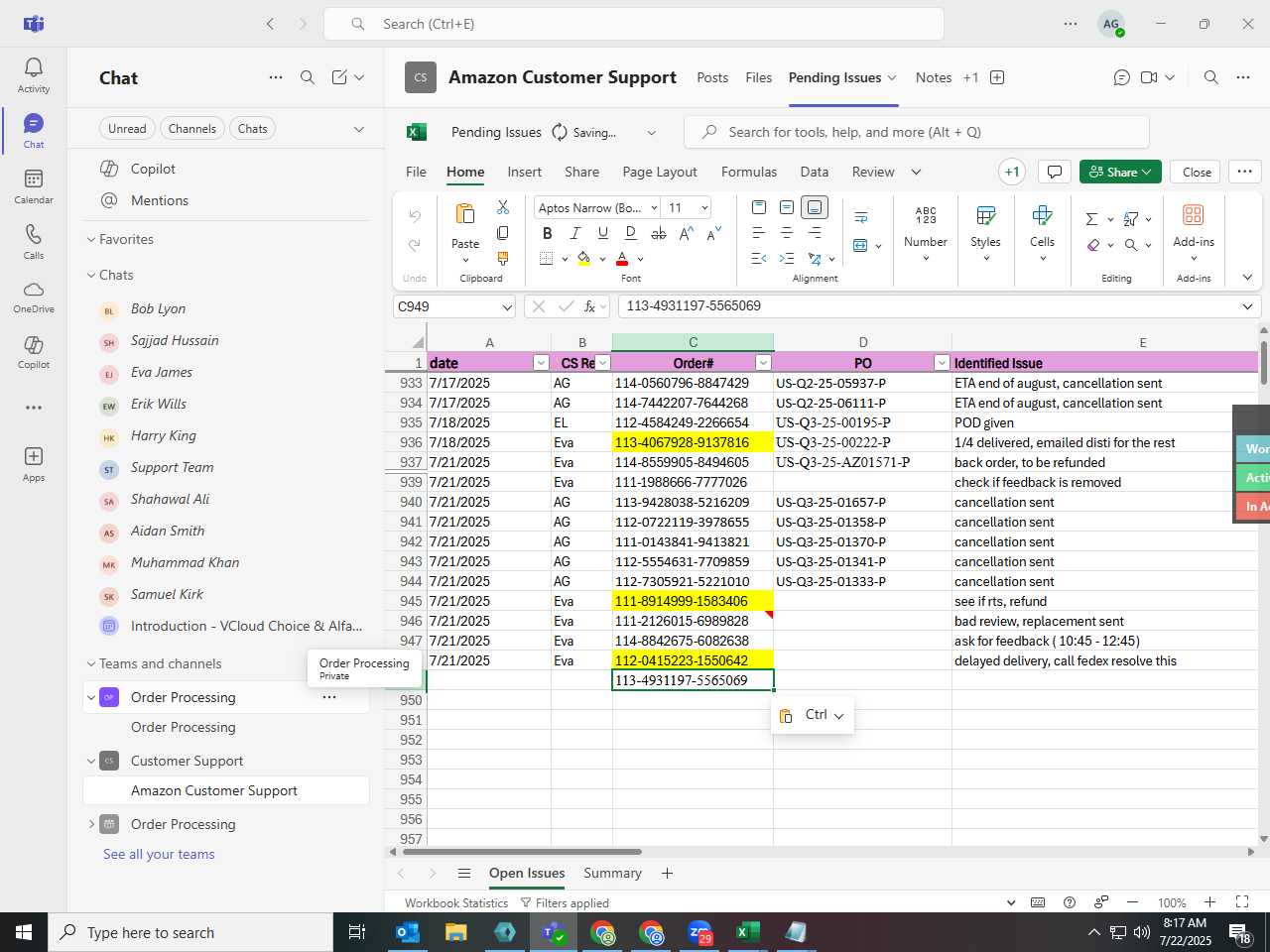Click the Clear eraser icon
The width and height of the screenshot is (1270, 952).
(1092, 245)
